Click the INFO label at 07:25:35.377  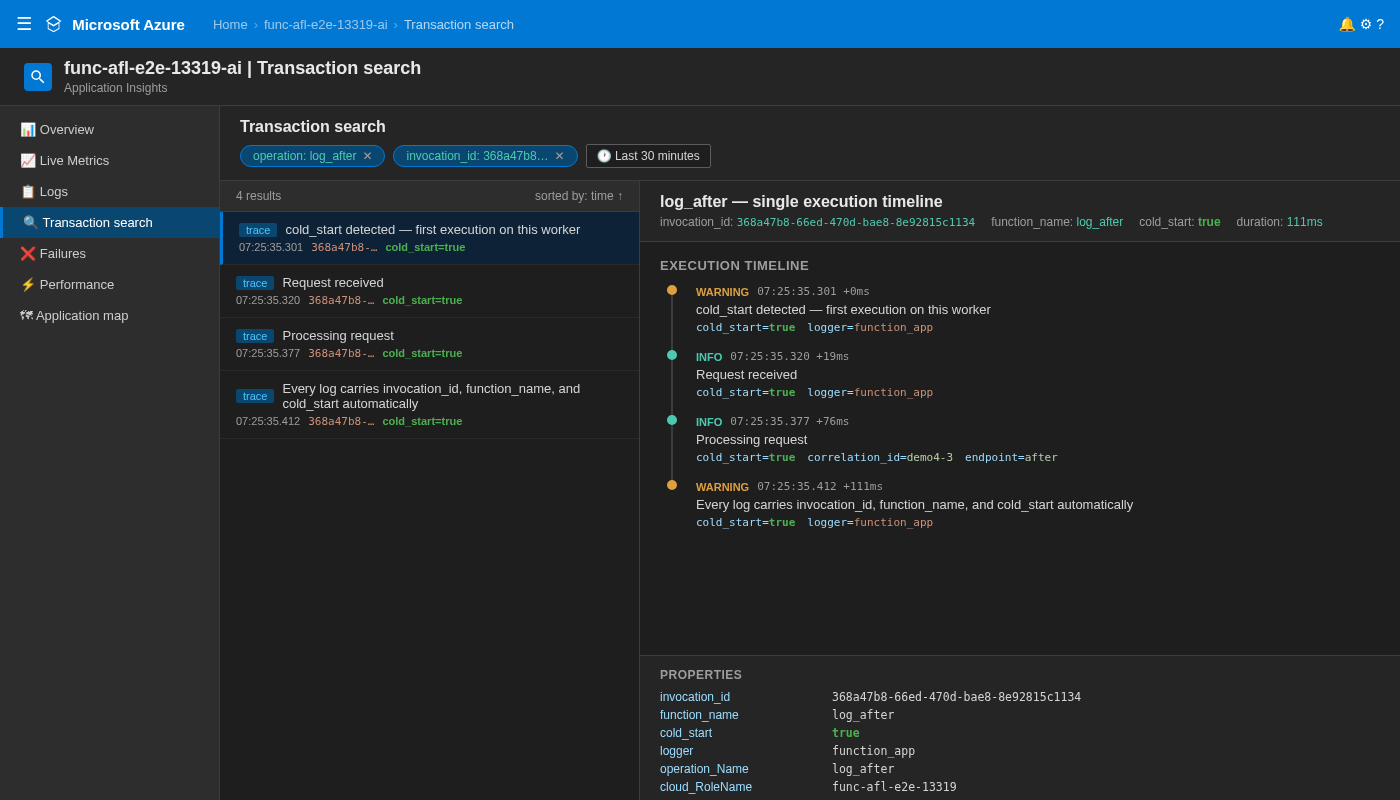(709, 422)
